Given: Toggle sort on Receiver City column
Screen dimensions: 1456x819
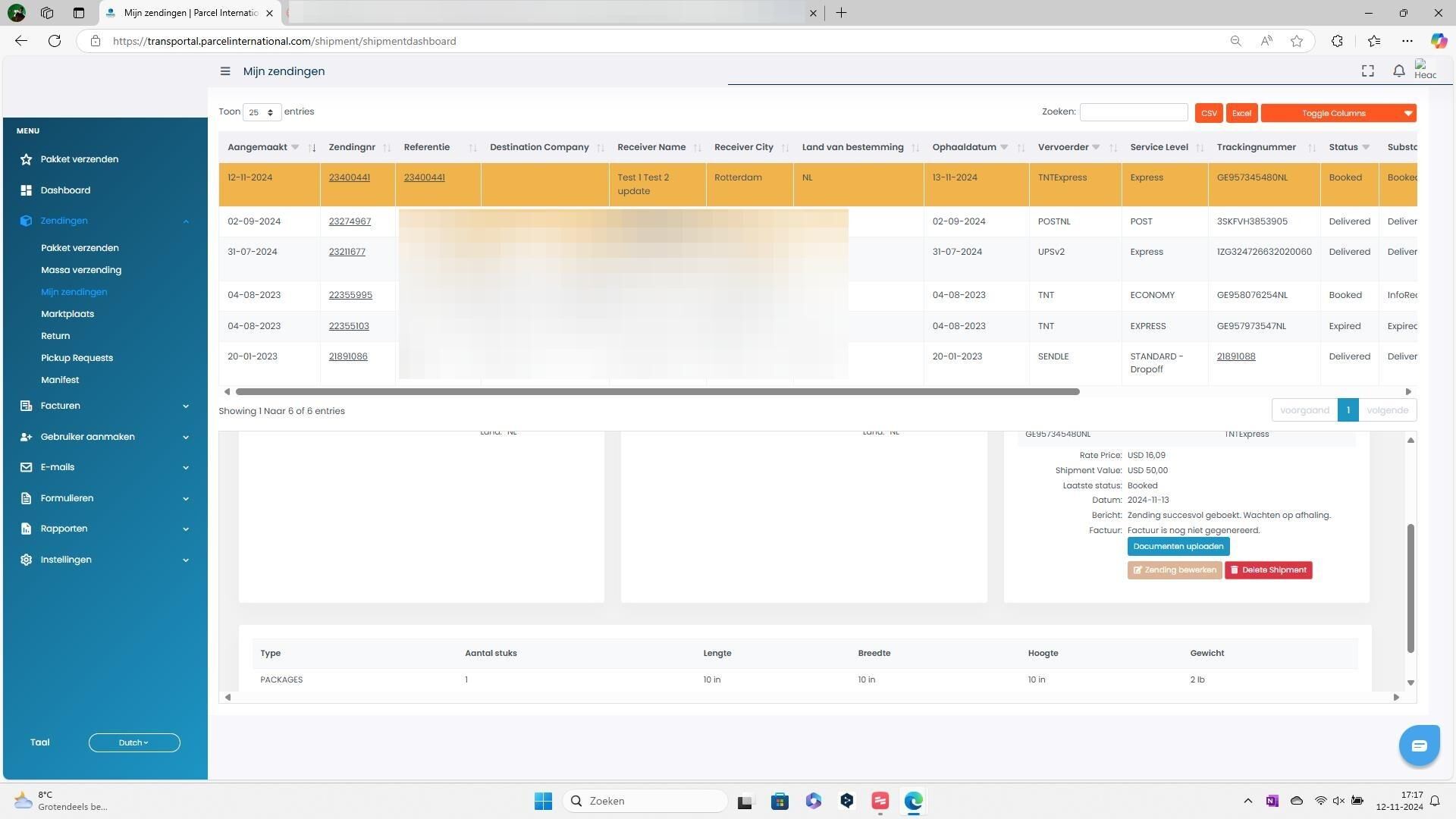Looking at the screenshot, I should (785, 148).
